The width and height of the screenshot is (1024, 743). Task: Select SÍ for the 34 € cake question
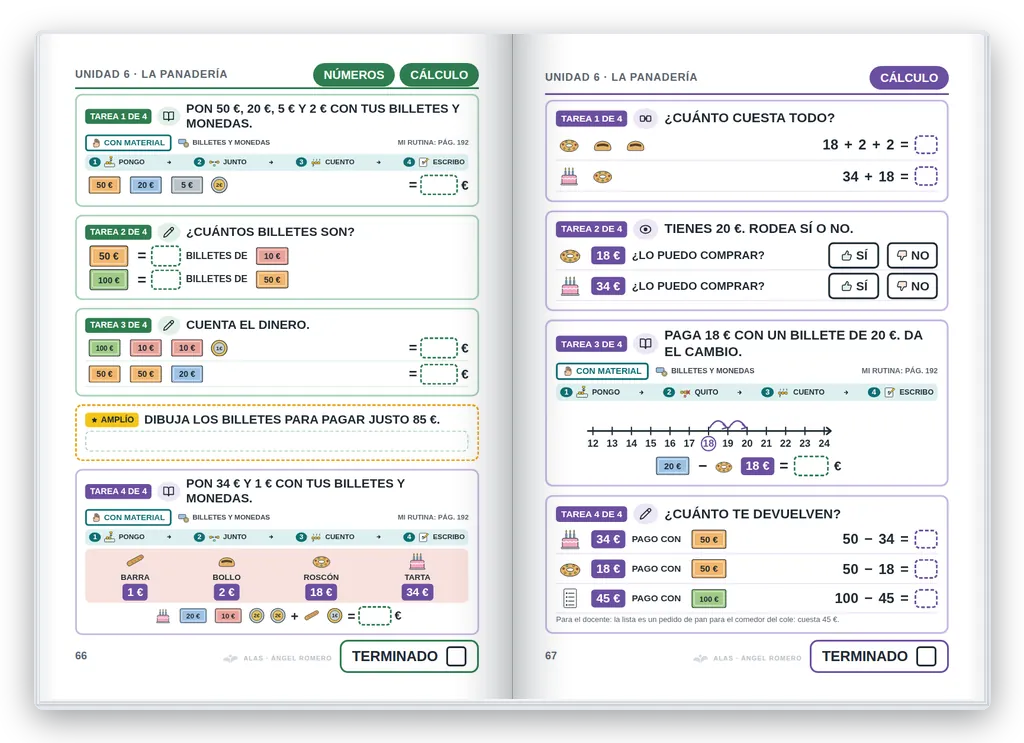854,286
